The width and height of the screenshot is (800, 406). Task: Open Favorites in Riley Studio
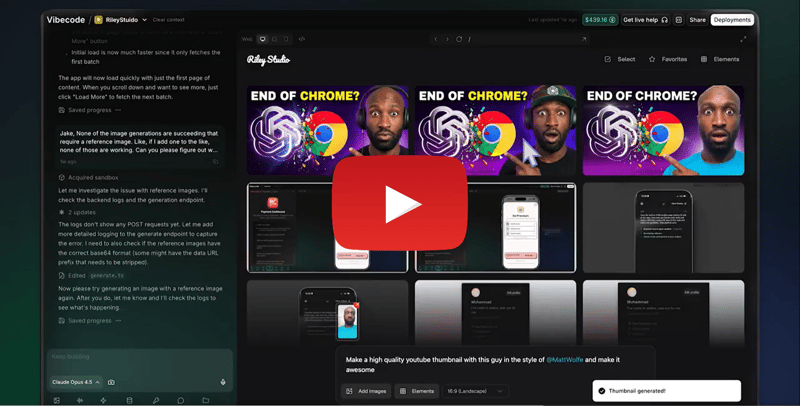point(668,59)
